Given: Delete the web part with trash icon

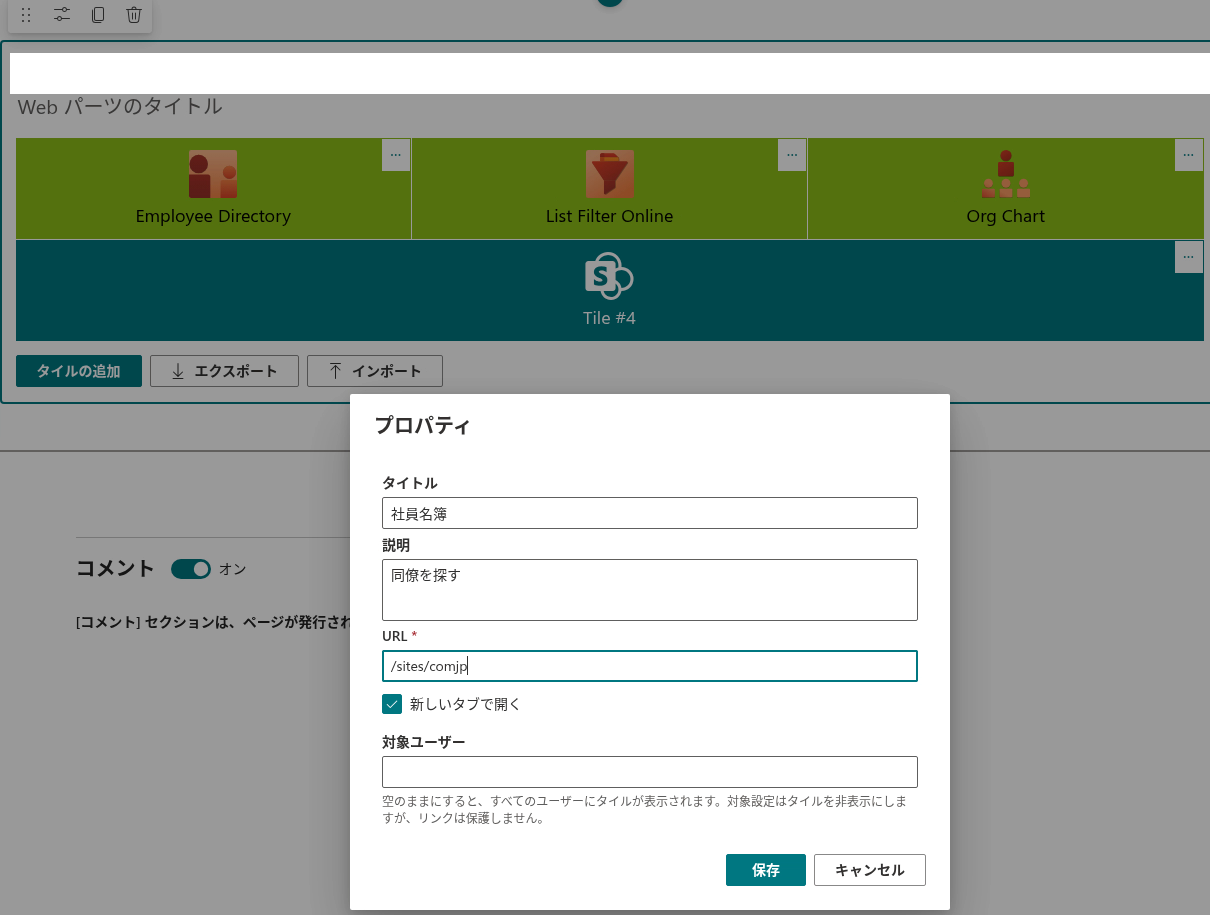Looking at the screenshot, I should pyautogui.click(x=134, y=15).
